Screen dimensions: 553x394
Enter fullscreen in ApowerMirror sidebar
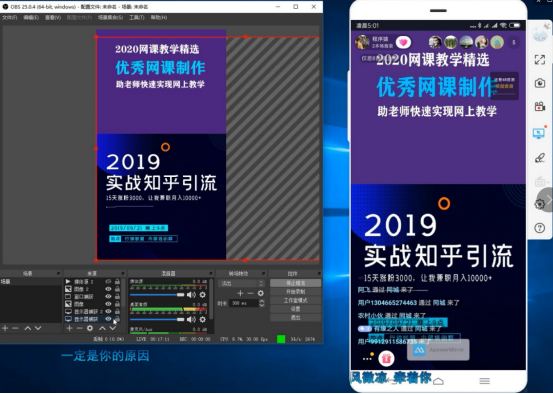(540, 60)
